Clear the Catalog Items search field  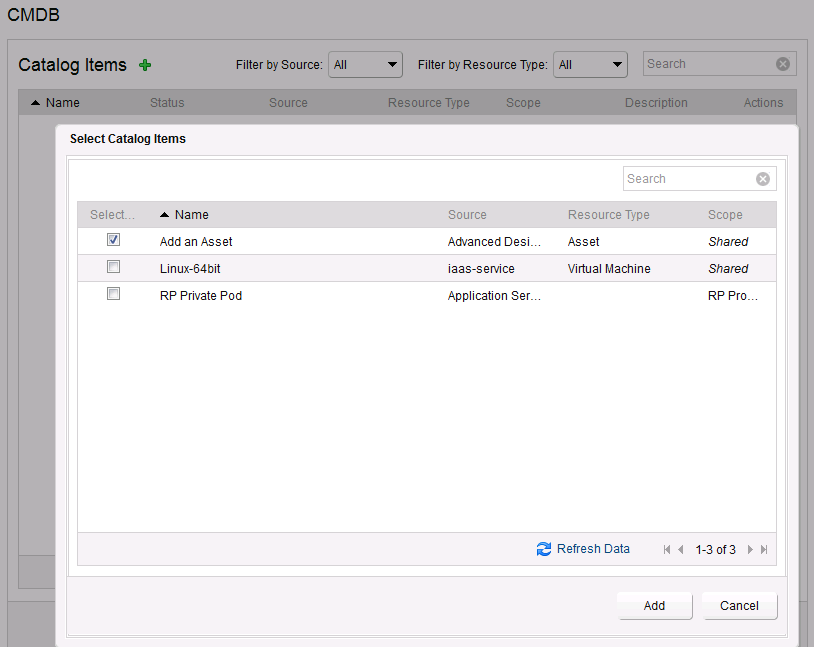coord(783,64)
